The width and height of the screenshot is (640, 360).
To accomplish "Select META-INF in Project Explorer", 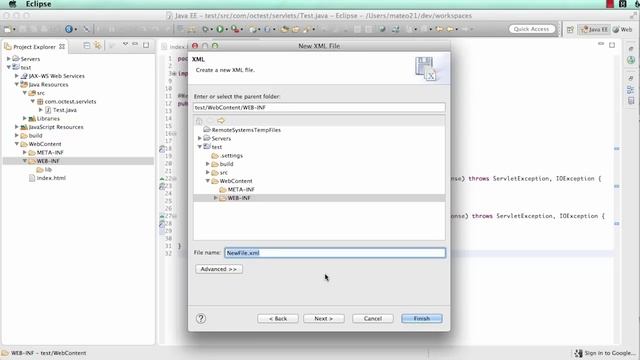I will coord(50,152).
